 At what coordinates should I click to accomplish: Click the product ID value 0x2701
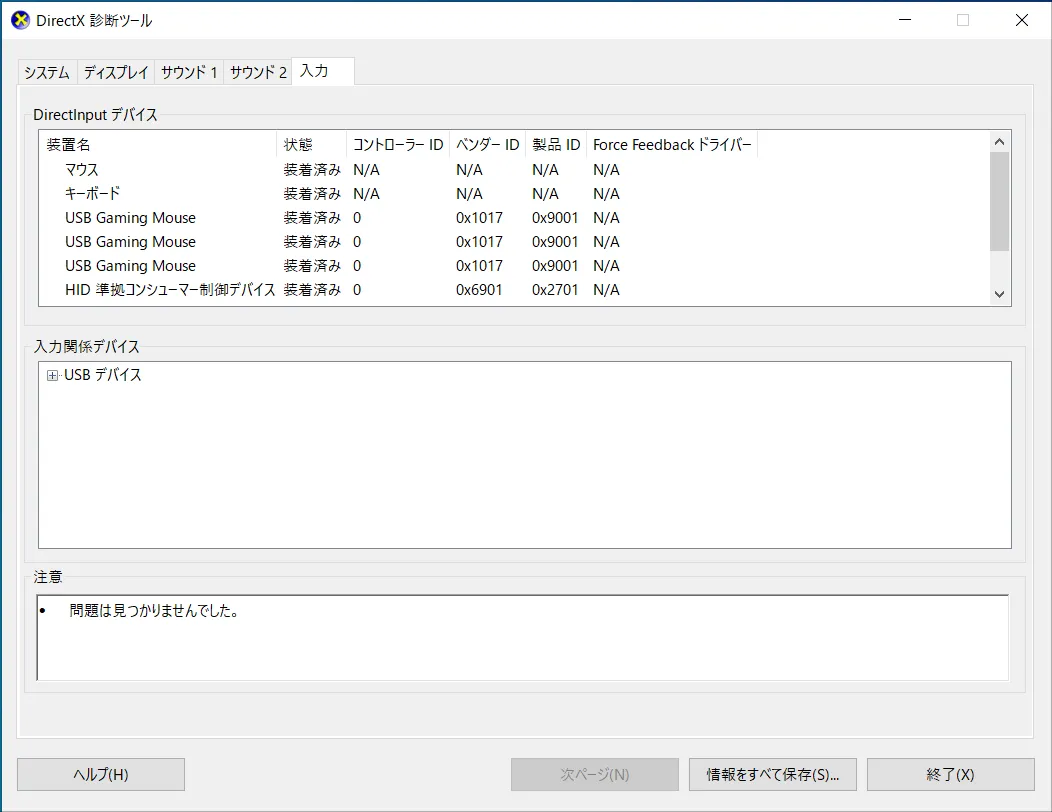pyautogui.click(x=555, y=290)
